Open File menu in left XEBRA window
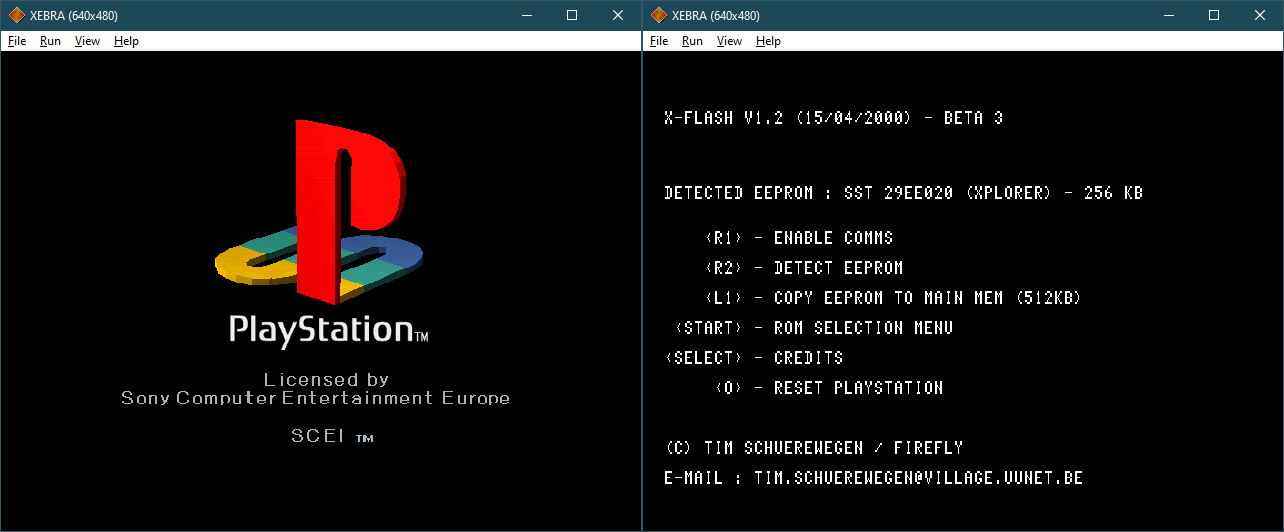 [17, 41]
